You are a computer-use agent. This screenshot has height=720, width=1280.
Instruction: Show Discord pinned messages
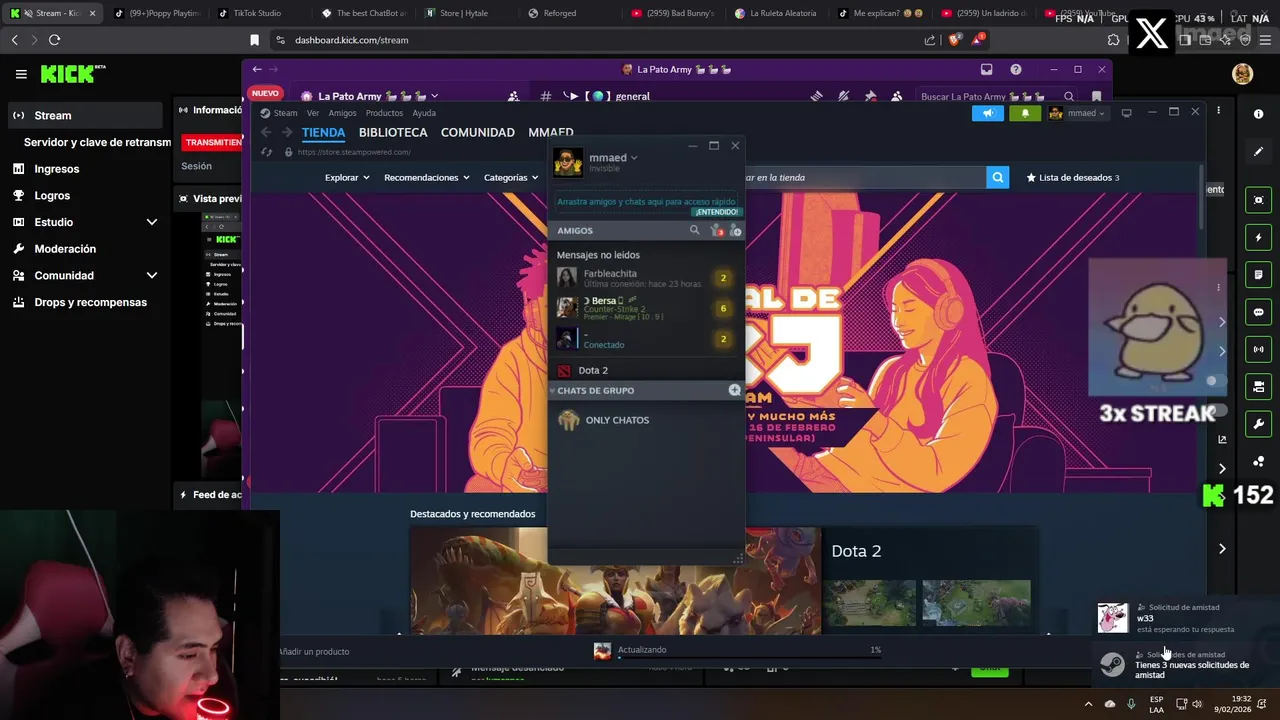[870, 96]
